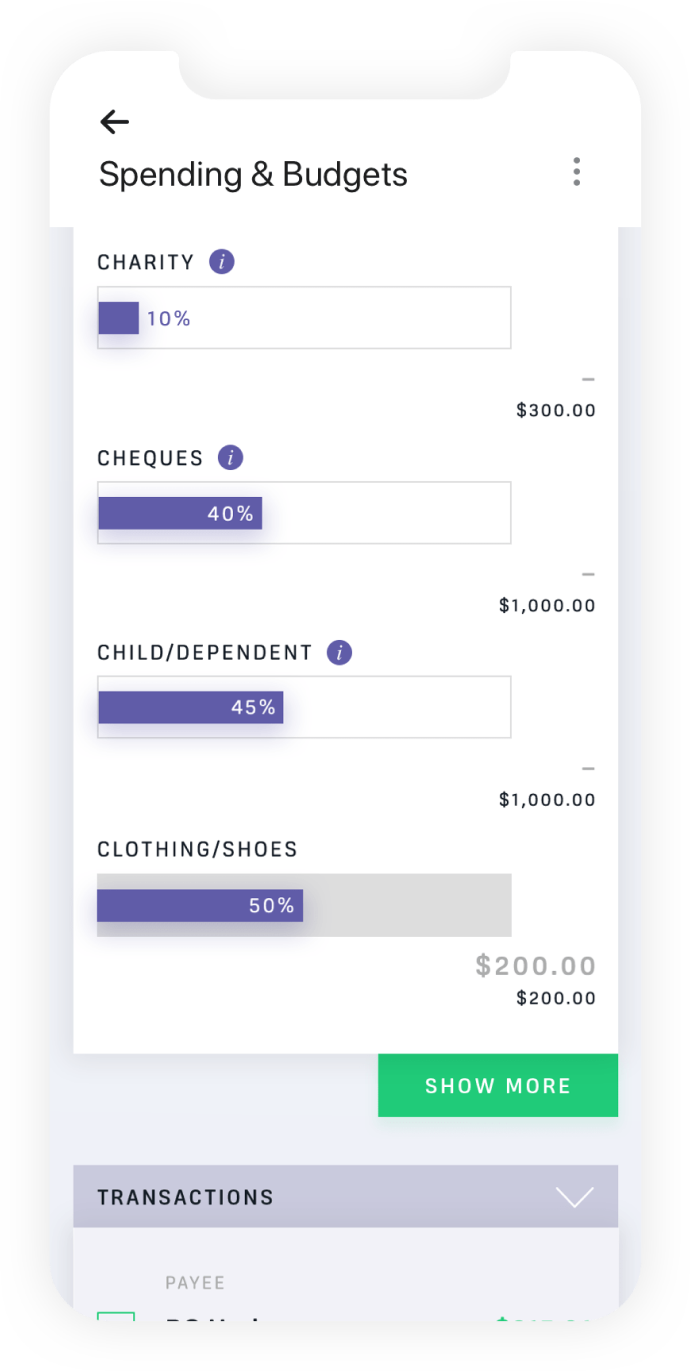Click the Charity 10% budget bar
Image resolution: width=690 pixels, height=1372 pixels.
pos(304,318)
